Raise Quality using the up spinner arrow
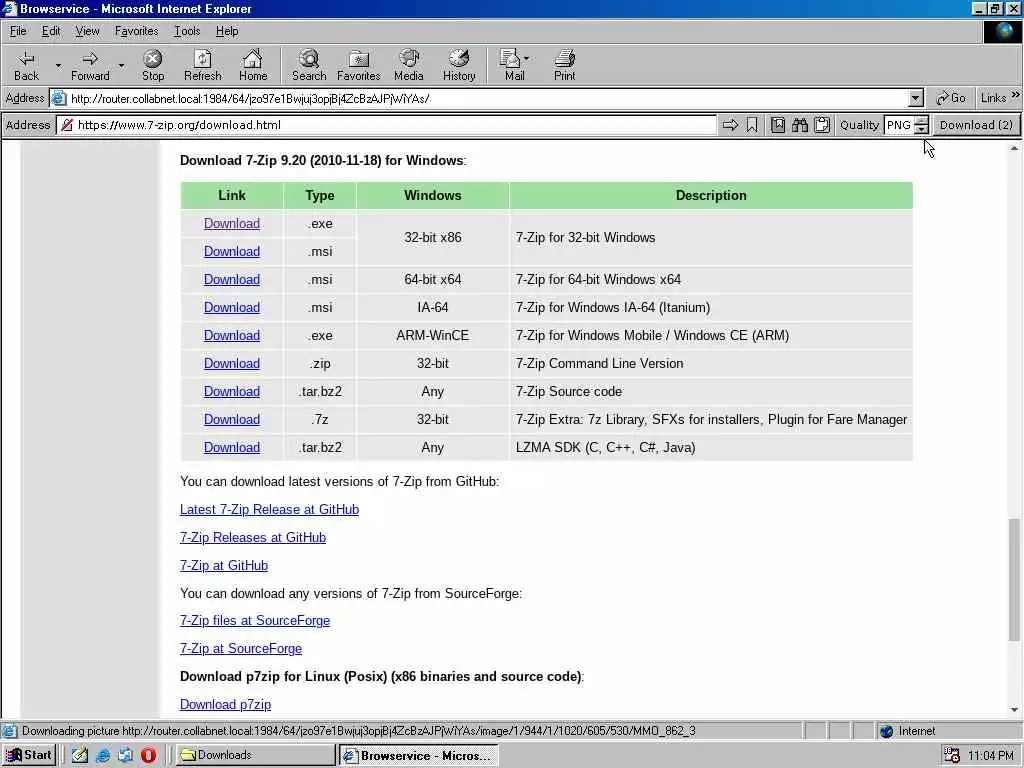The width and height of the screenshot is (1024, 768). (921, 121)
